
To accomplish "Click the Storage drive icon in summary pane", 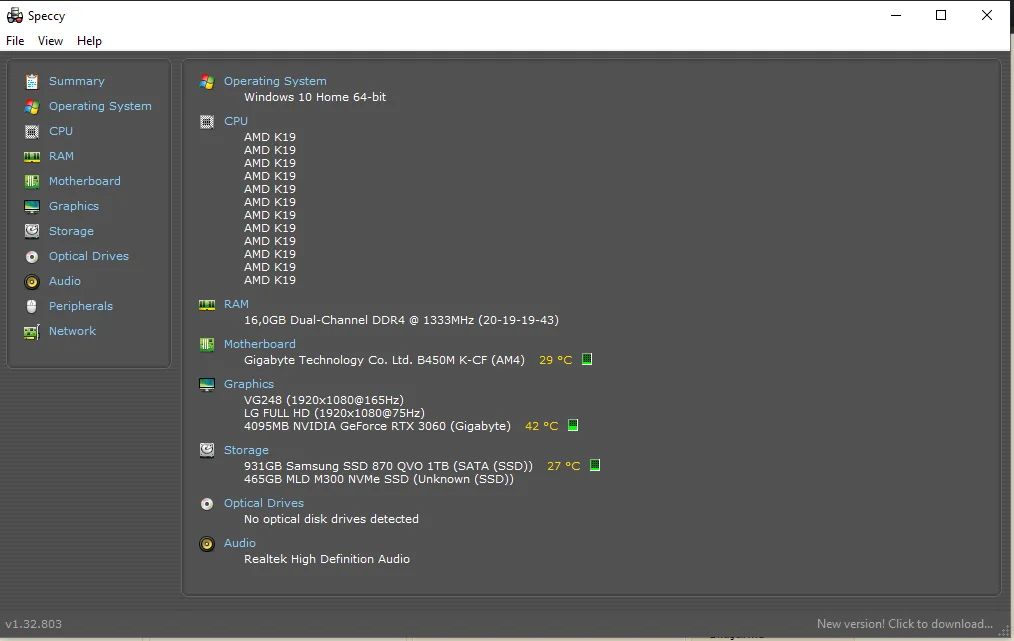I will click(x=207, y=450).
